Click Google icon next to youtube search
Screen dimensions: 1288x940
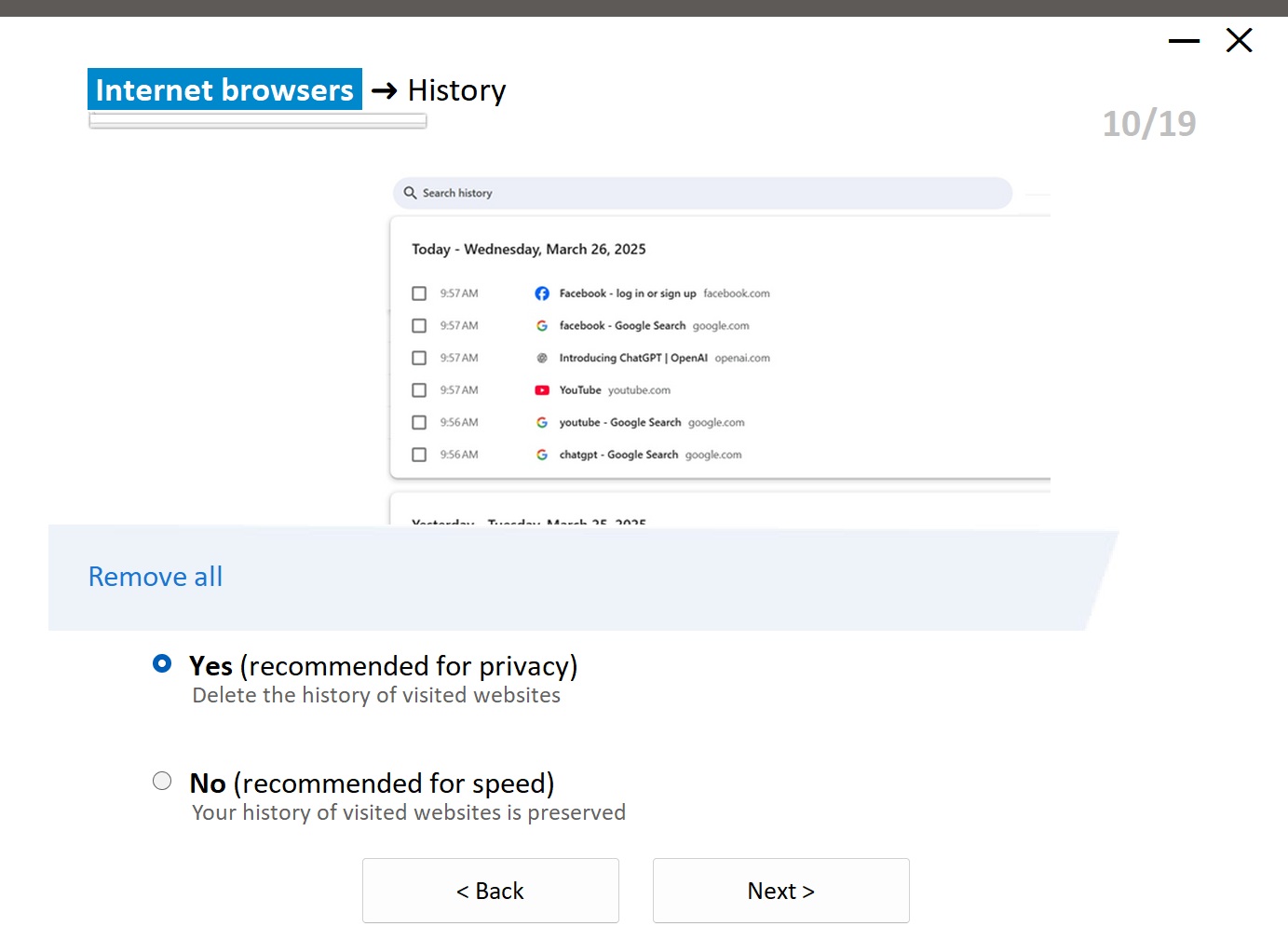(542, 423)
